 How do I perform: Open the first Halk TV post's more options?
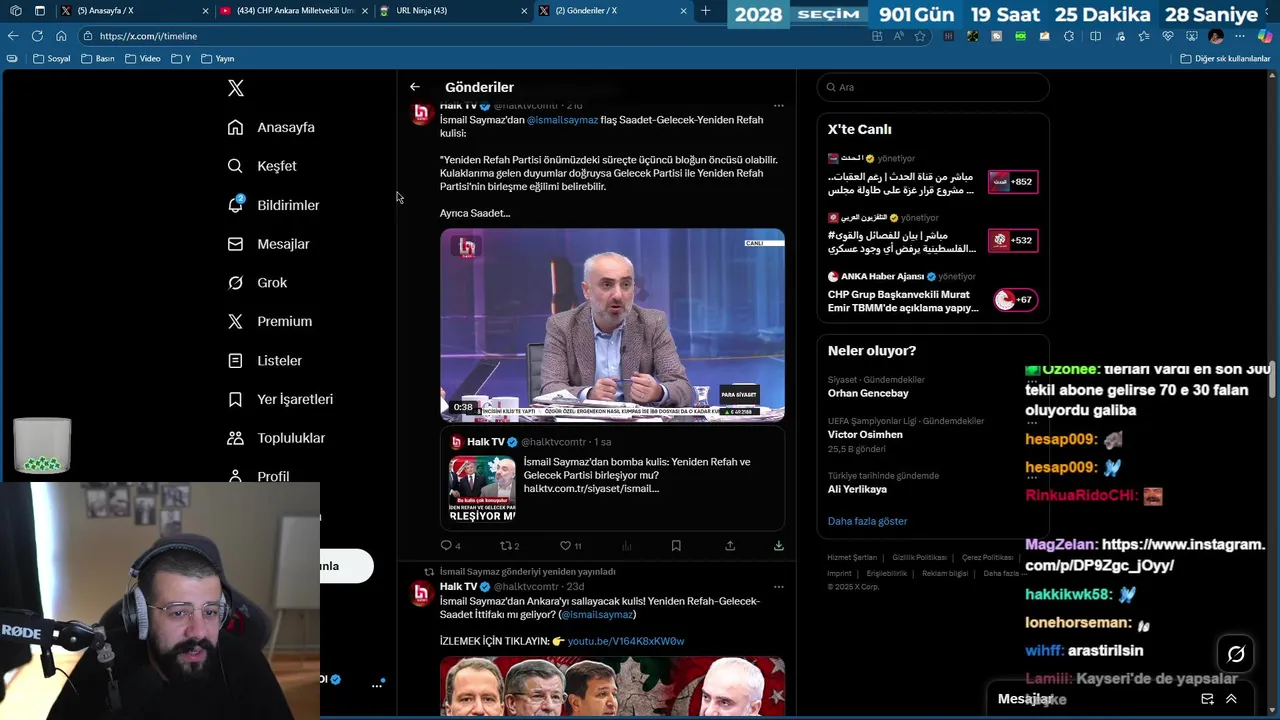[x=779, y=106]
